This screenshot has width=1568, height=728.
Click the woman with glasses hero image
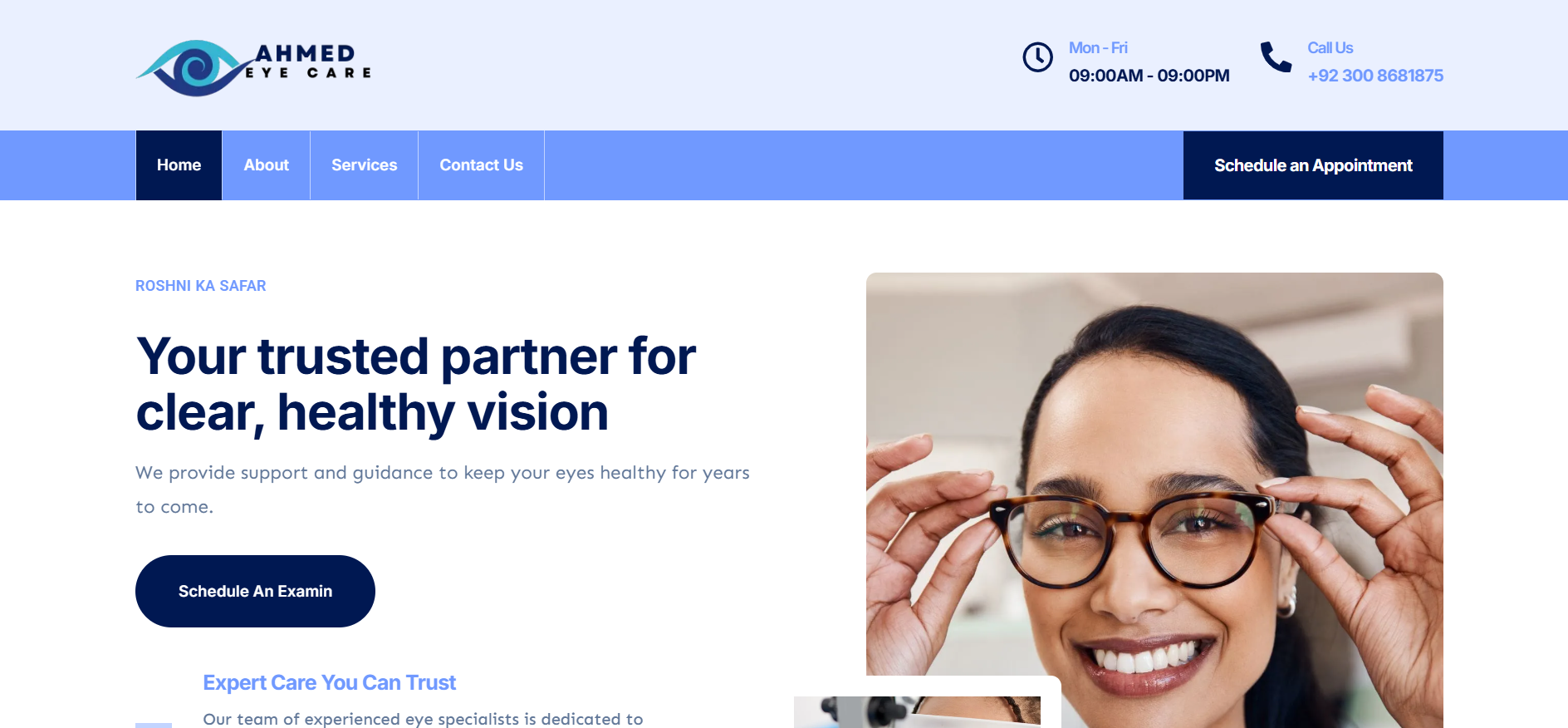point(1154,499)
